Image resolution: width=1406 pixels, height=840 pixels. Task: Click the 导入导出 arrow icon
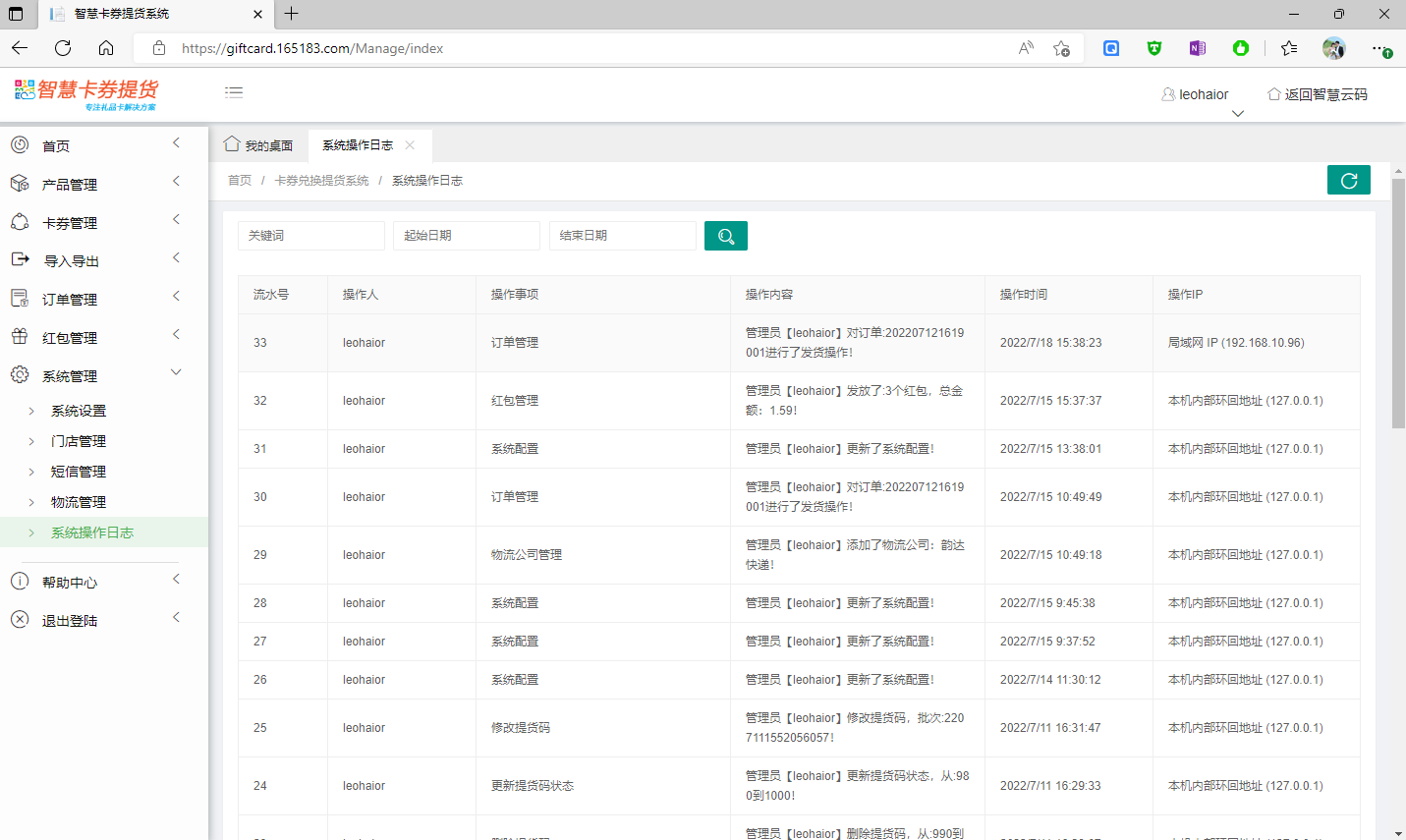20,260
